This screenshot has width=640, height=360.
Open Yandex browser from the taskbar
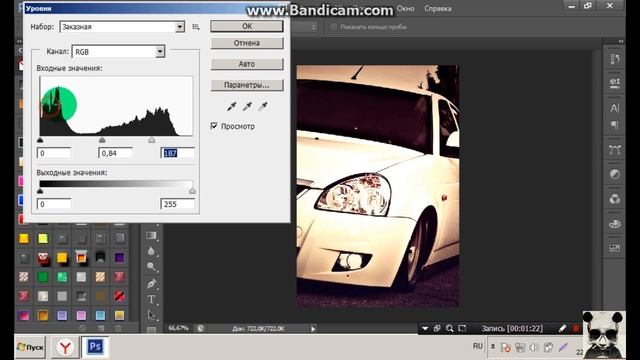(x=65, y=347)
